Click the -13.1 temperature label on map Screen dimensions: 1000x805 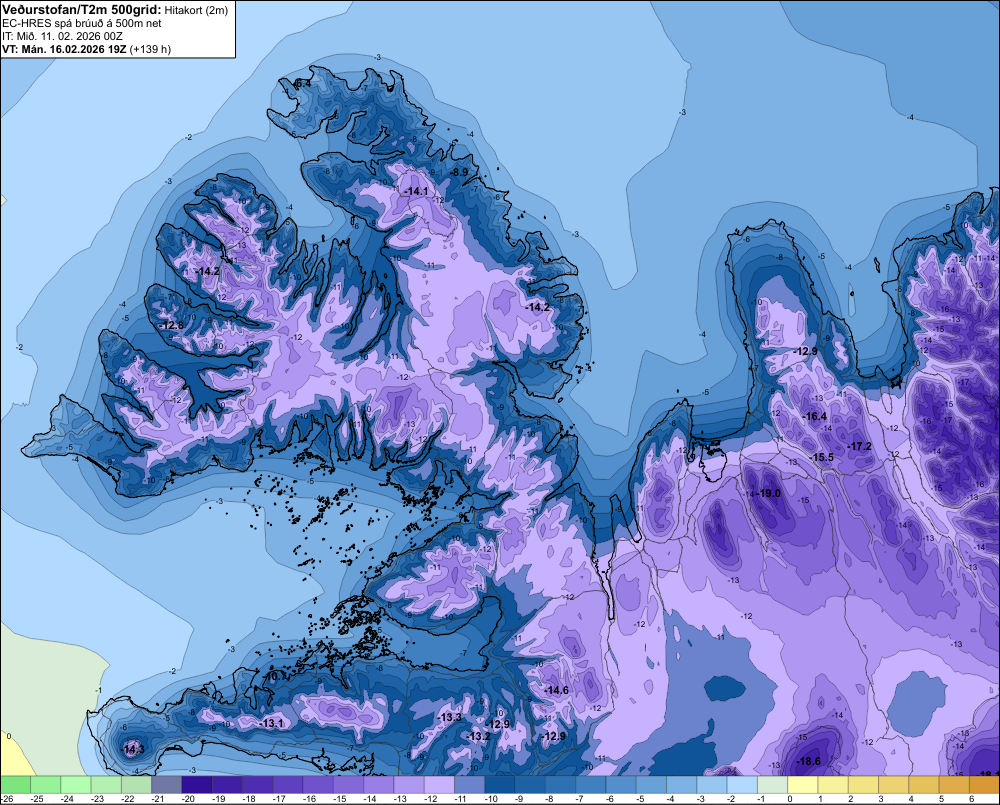[272, 723]
